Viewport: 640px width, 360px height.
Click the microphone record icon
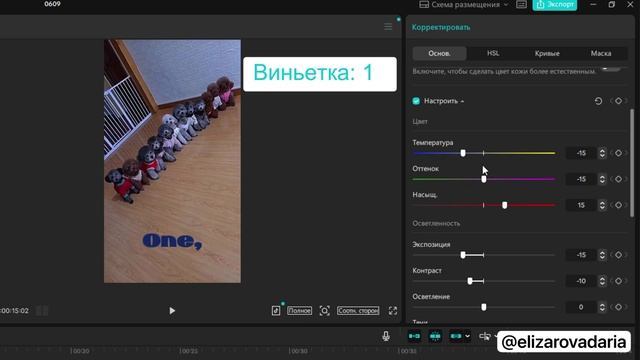[386, 336]
